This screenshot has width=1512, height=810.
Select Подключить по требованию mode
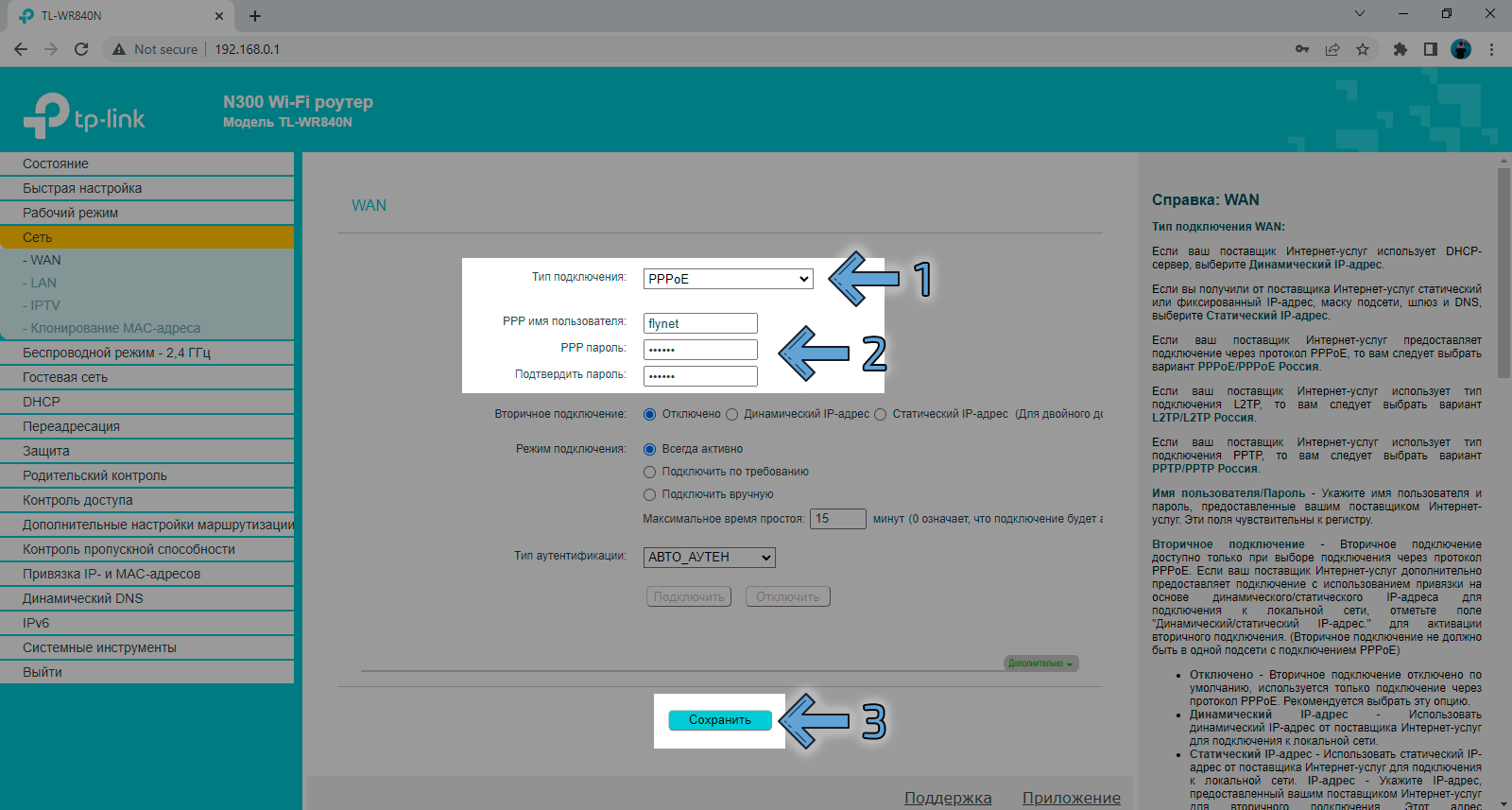click(649, 472)
